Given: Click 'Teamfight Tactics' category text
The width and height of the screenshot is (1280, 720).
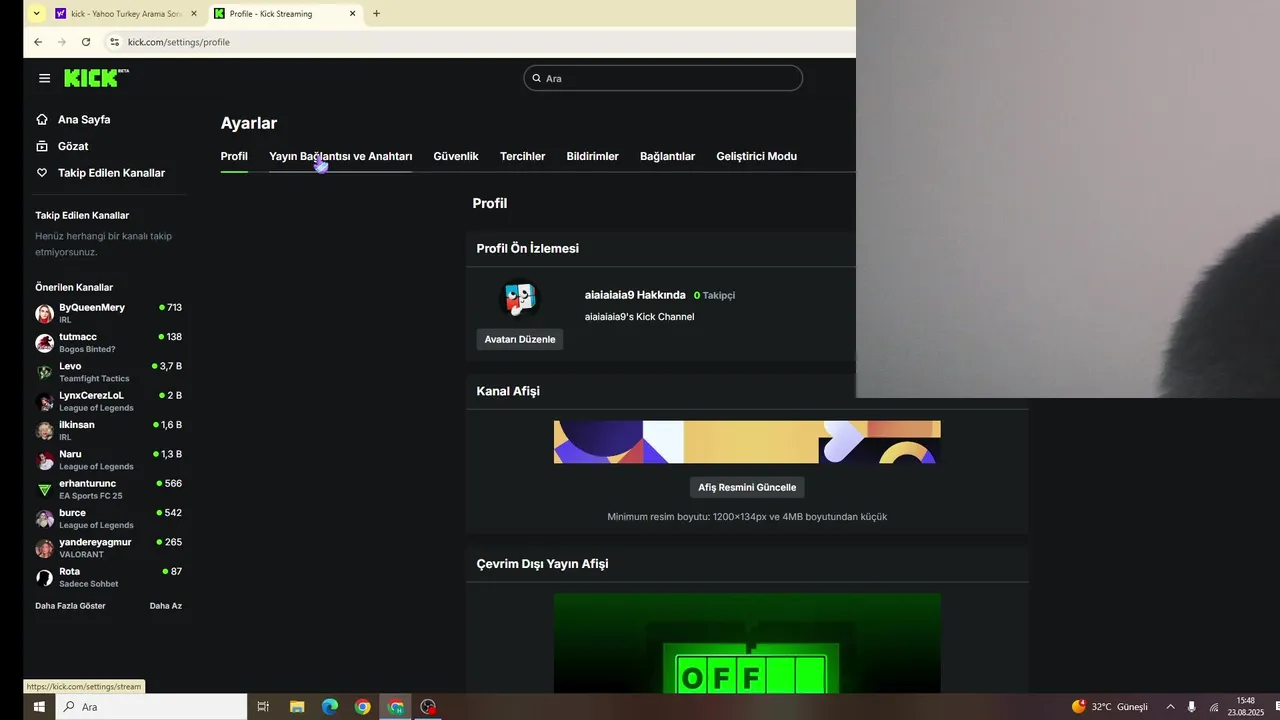Looking at the screenshot, I should point(94,379).
